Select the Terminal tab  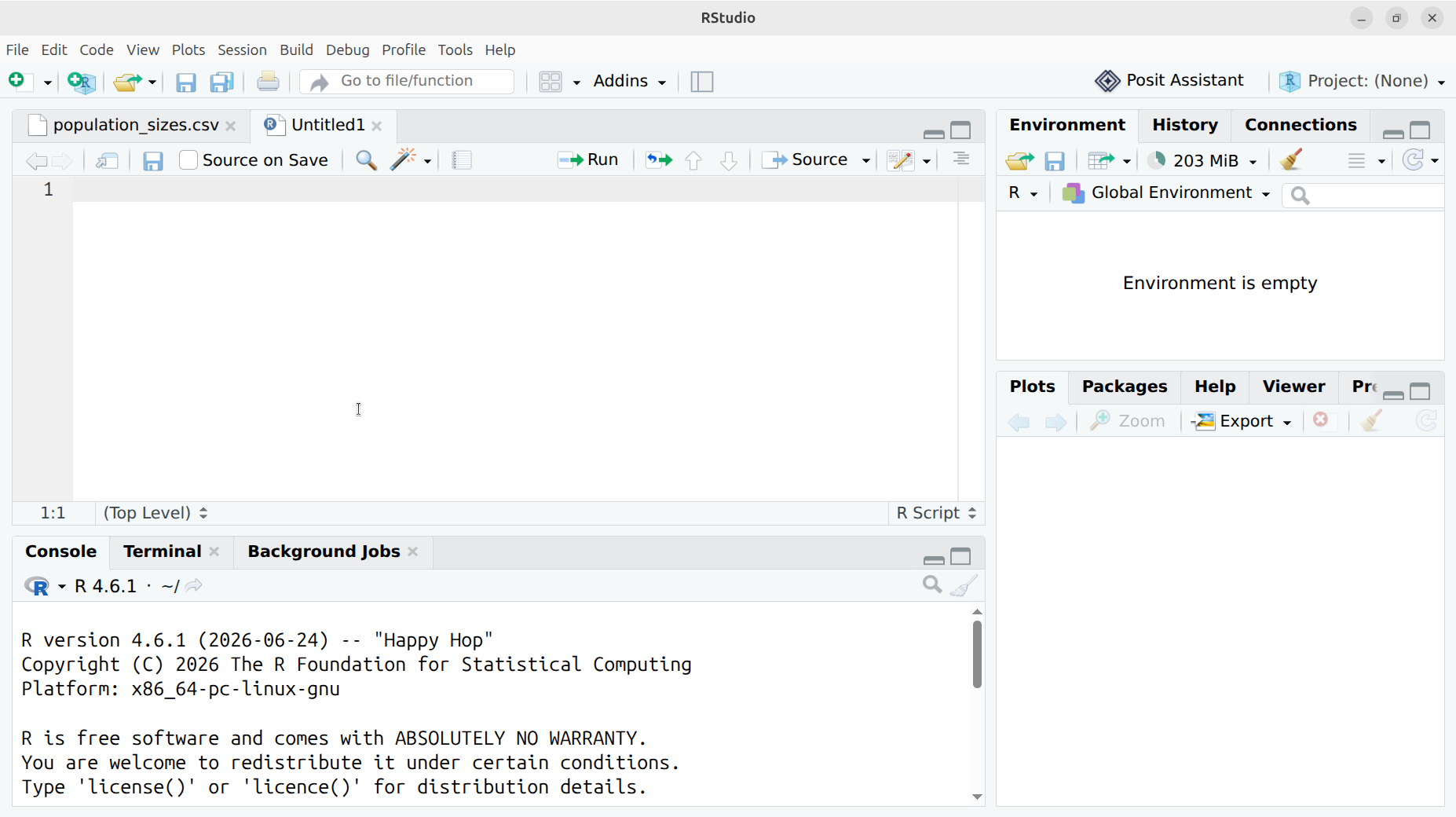click(x=163, y=551)
